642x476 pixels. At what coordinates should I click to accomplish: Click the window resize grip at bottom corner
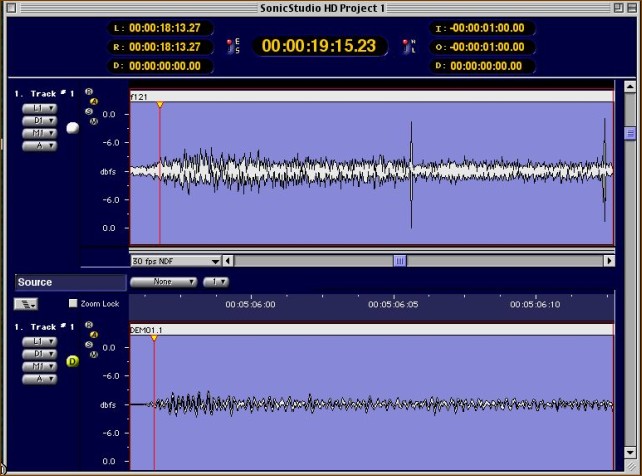coord(631,466)
